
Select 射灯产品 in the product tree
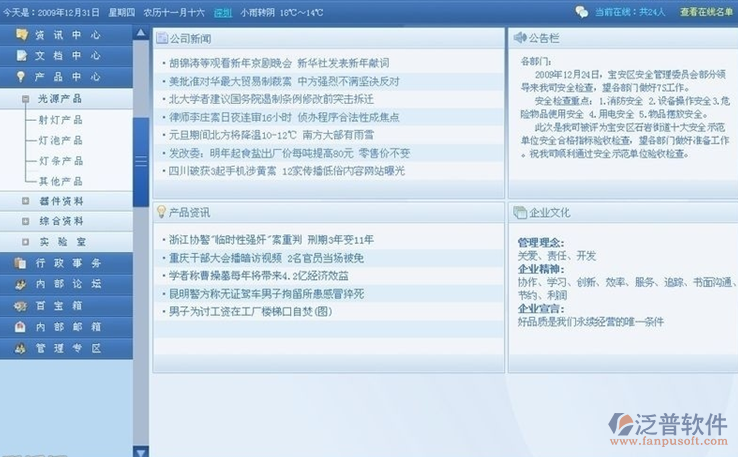tap(60, 120)
